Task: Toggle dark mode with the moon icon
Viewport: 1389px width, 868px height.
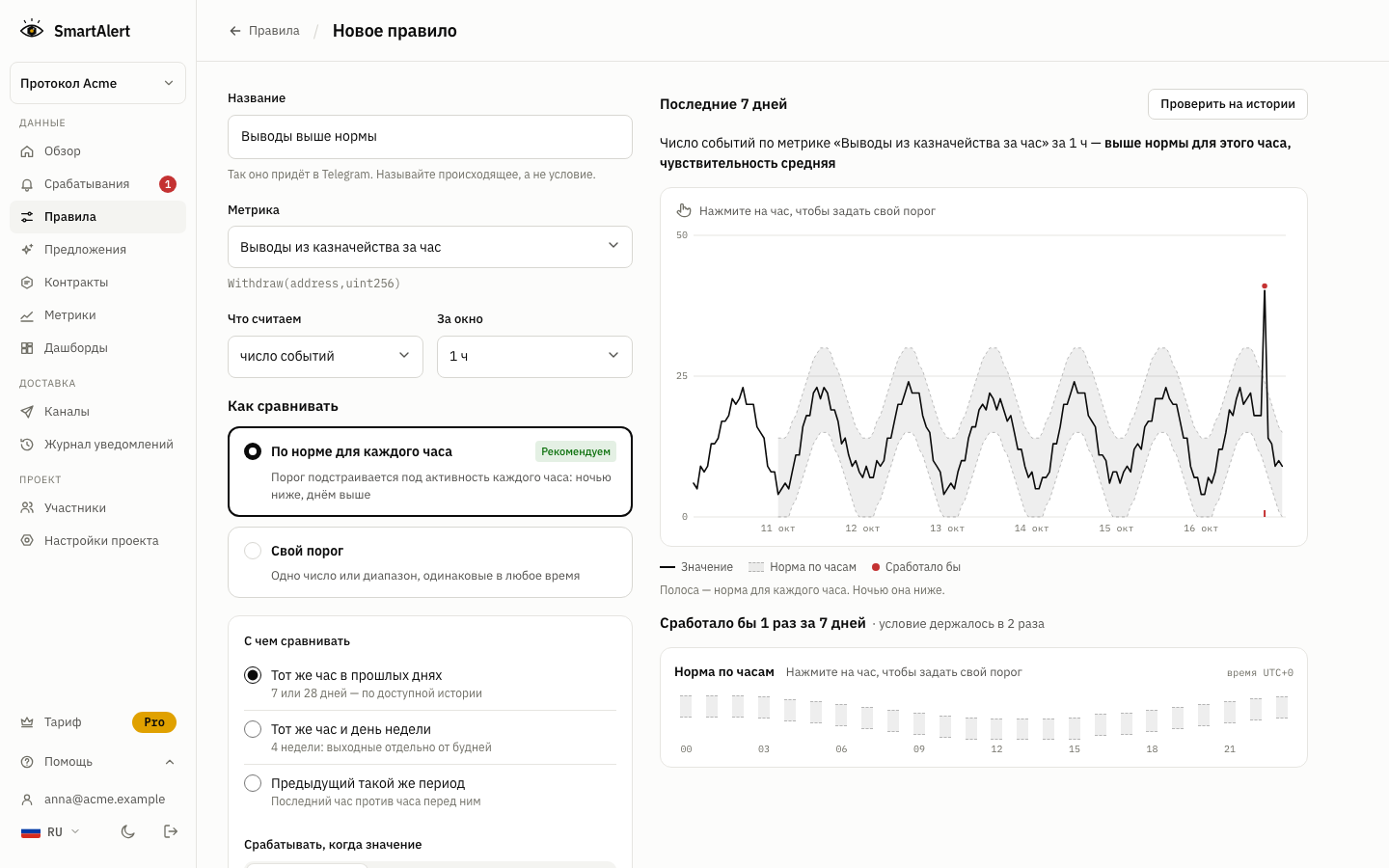Action: coord(128,831)
